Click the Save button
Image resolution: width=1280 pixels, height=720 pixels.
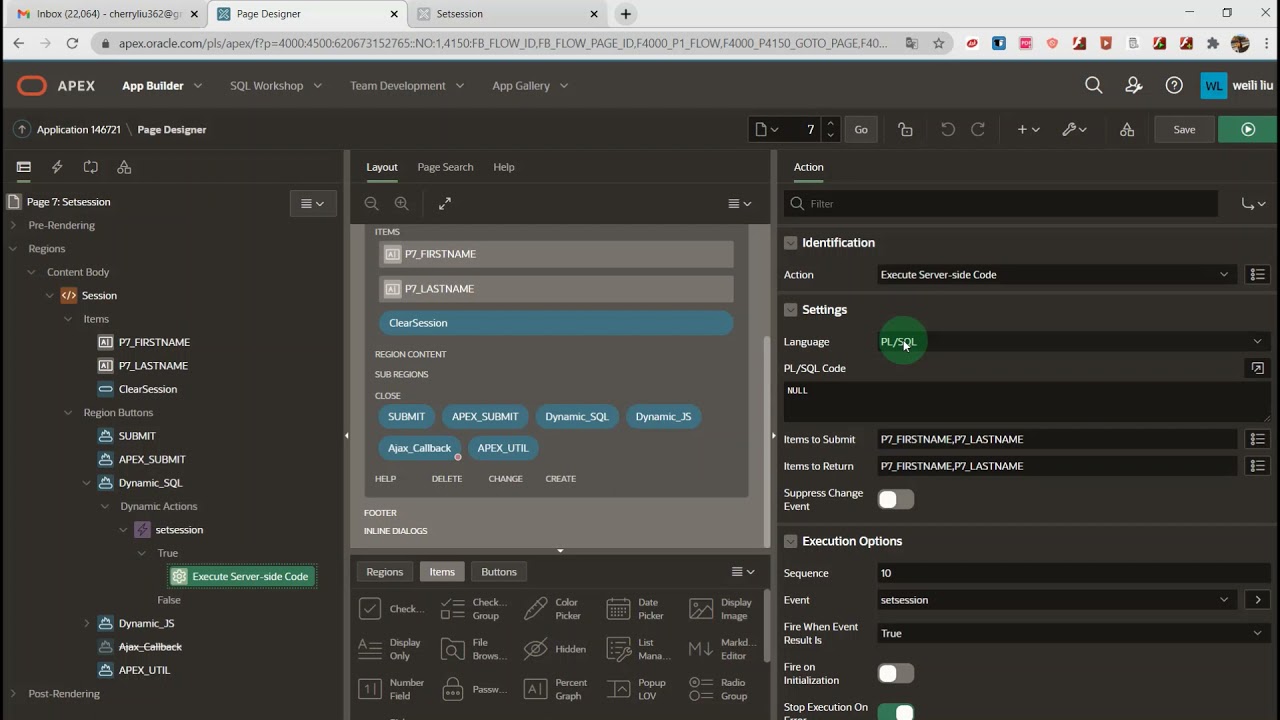pyautogui.click(x=1184, y=129)
